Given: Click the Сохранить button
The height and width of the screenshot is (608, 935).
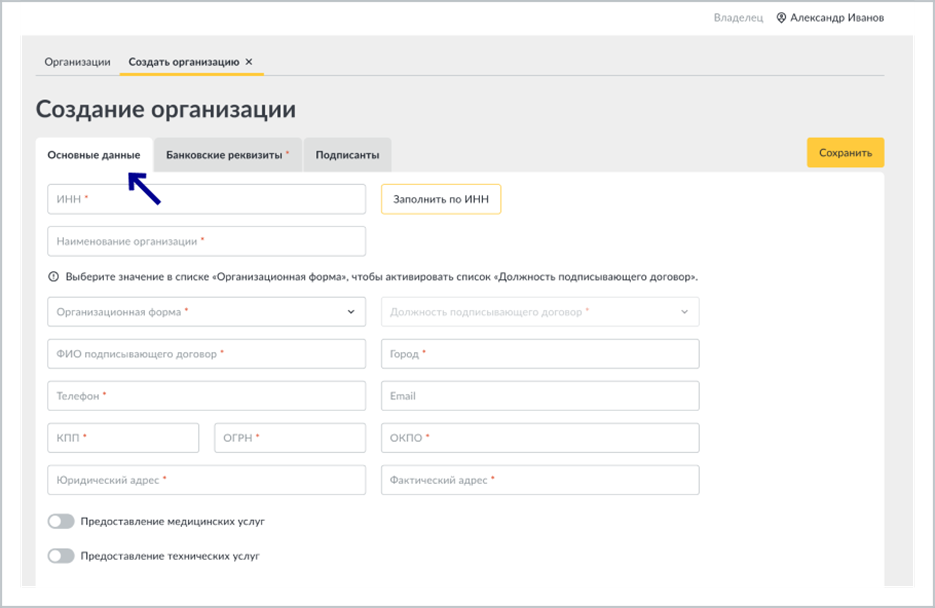Looking at the screenshot, I should tap(846, 153).
